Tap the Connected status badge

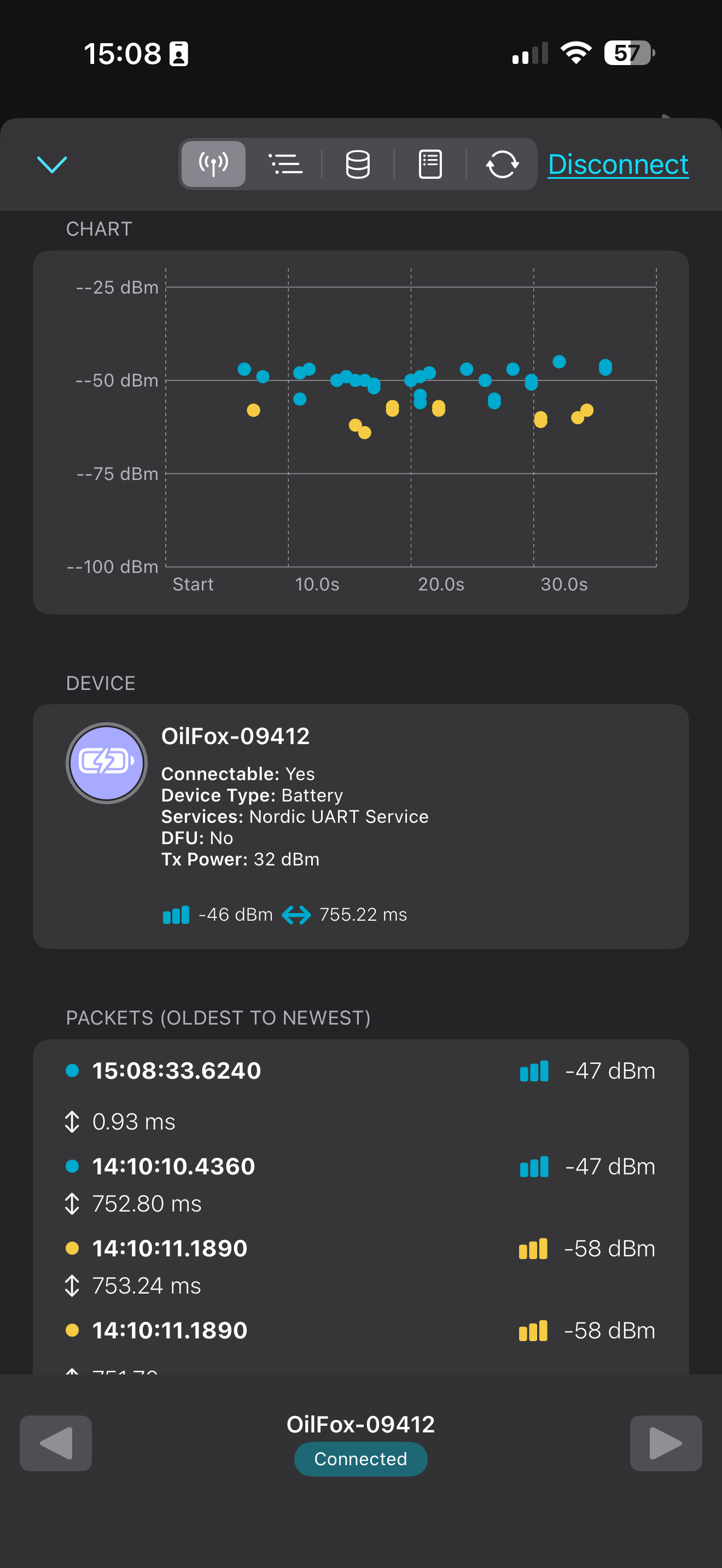[360, 1459]
